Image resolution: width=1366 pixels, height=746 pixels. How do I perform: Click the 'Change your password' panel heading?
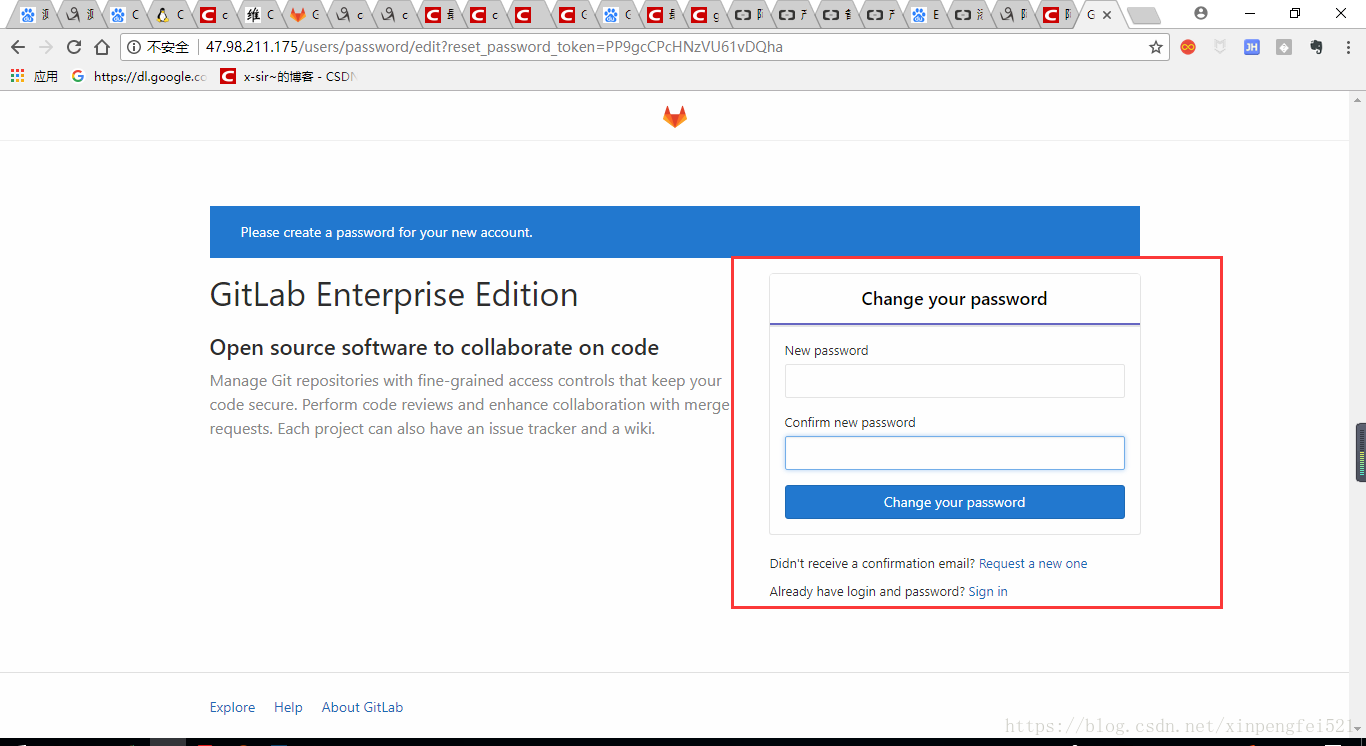(x=954, y=299)
